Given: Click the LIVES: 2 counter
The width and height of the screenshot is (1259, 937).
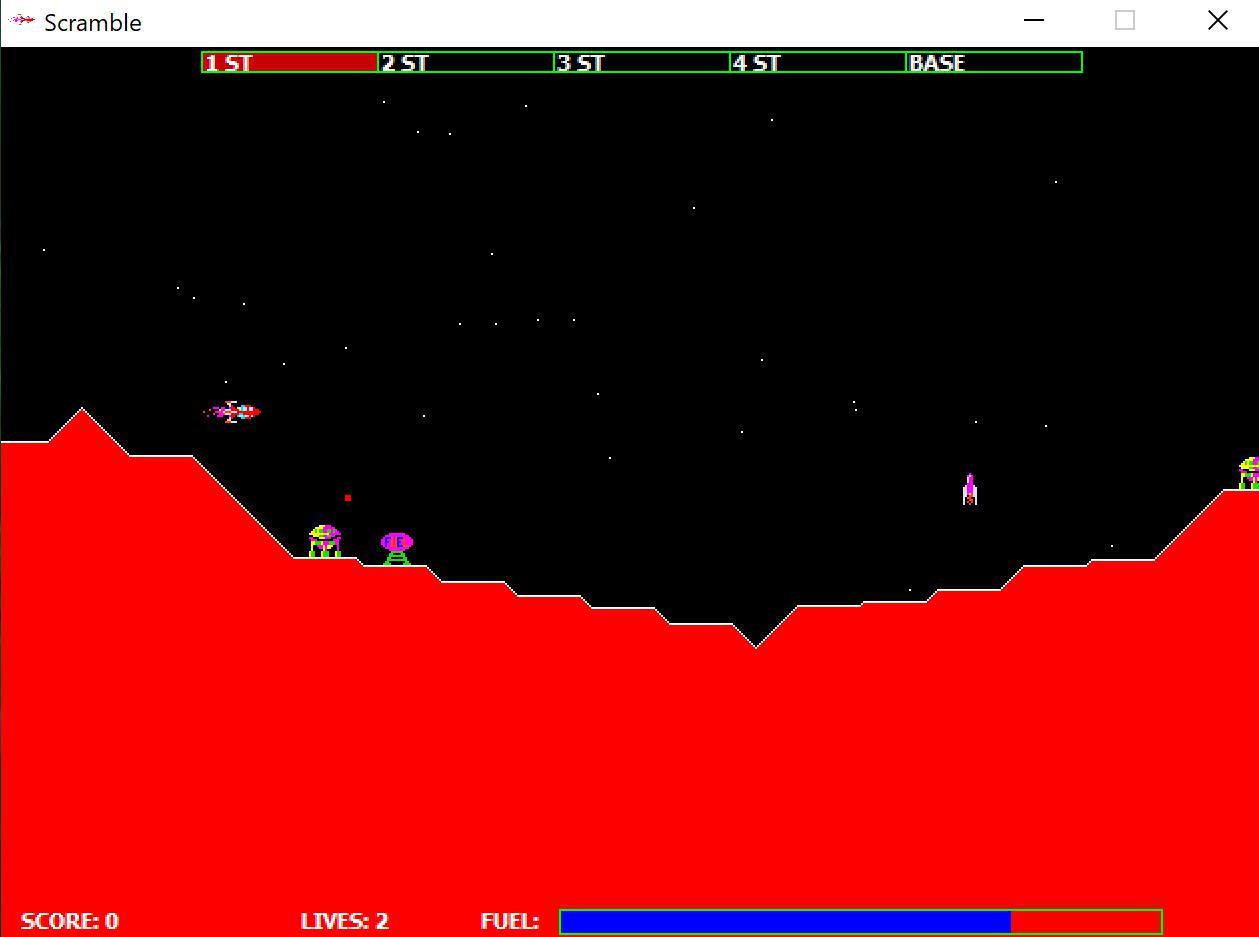Looking at the screenshot, I should (x=344, y=921).
